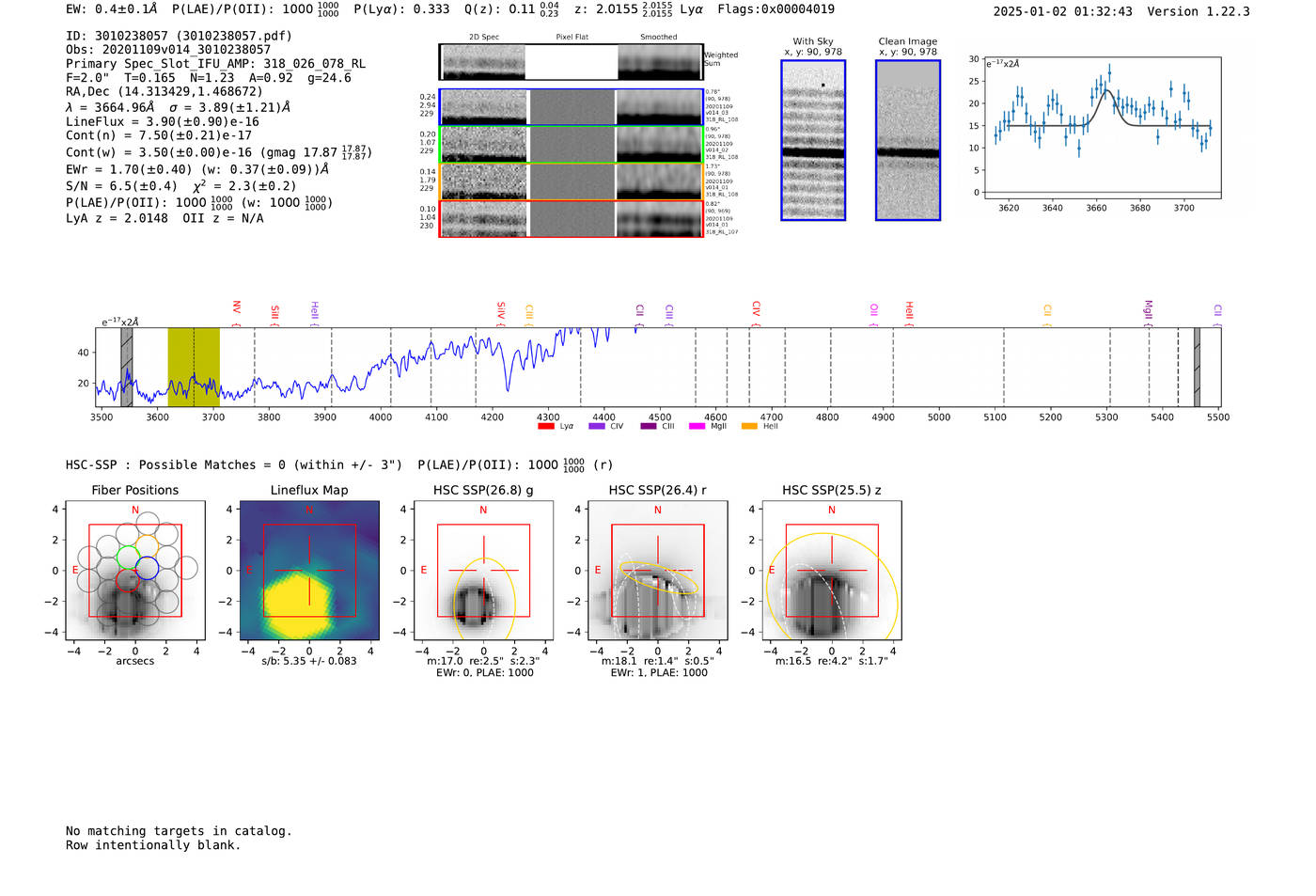Click the red Lyα legend swatch
Image resolution: width=1316 pixels, height=896 pixels.
[x=545, y=427]
